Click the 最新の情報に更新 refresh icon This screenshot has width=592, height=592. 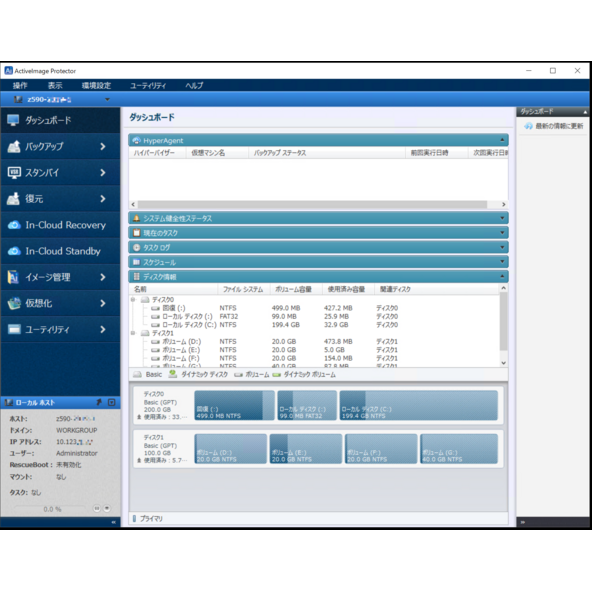(528, 126)
